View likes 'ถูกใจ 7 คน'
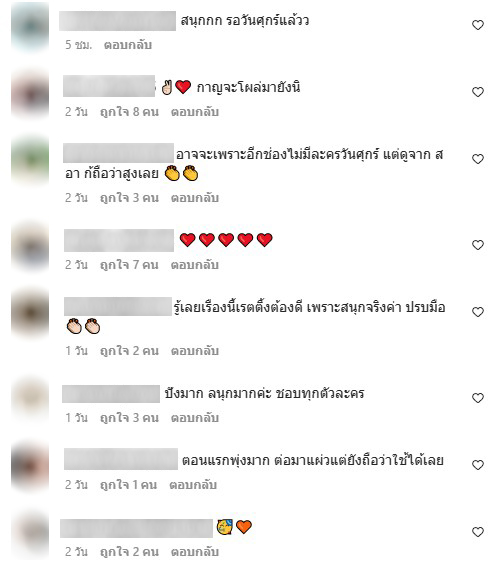Viewport: 497px width, 571px height. [129, 265]
